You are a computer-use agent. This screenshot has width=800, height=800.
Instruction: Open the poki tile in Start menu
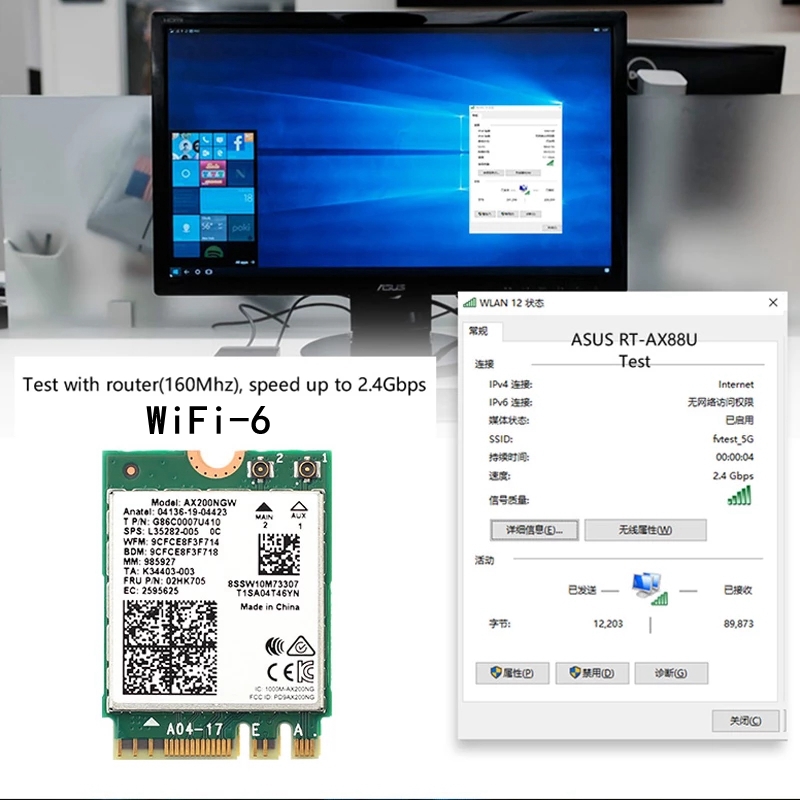(x=243, y=227)
